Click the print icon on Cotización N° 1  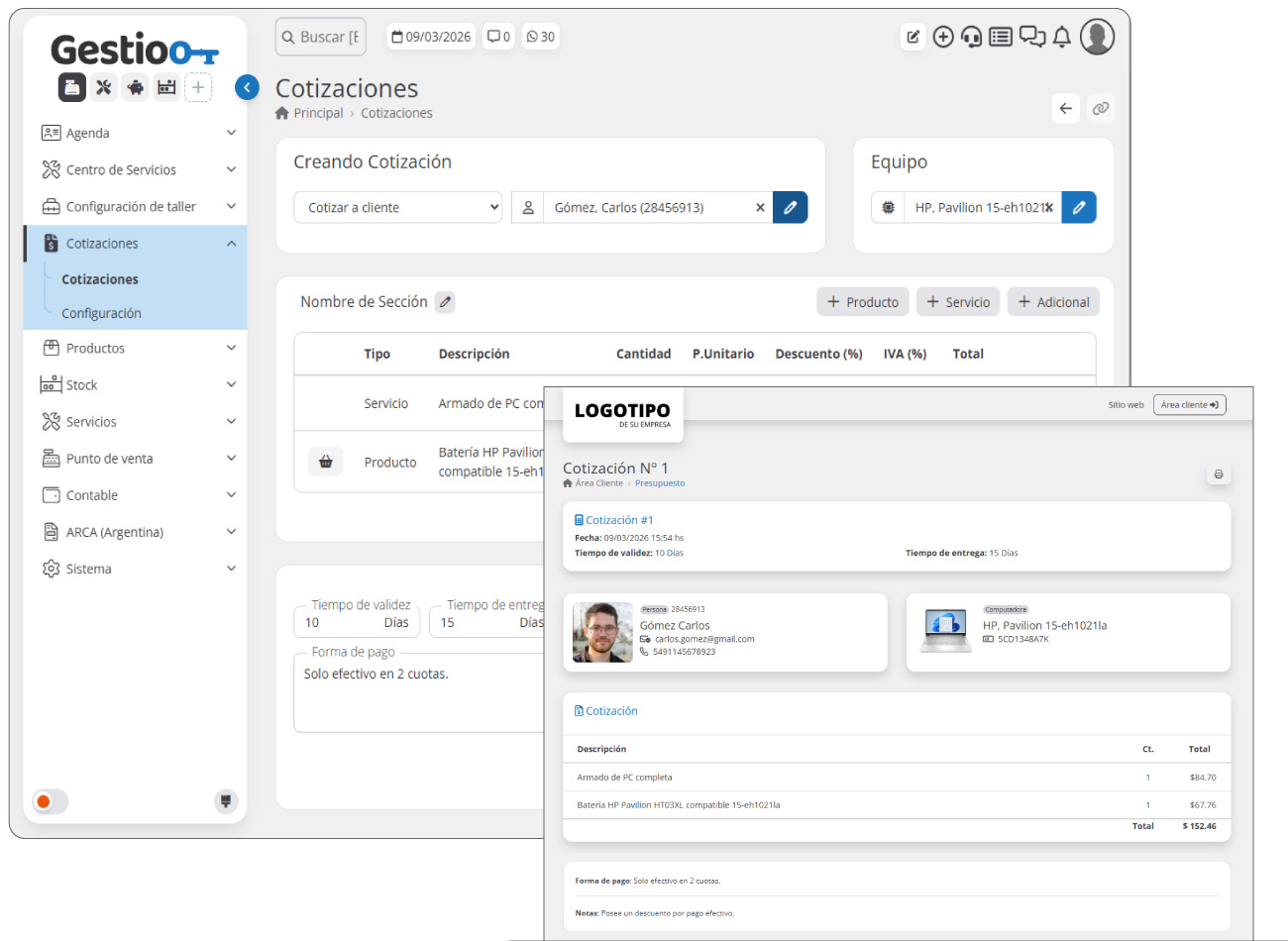pos(1219,474)
